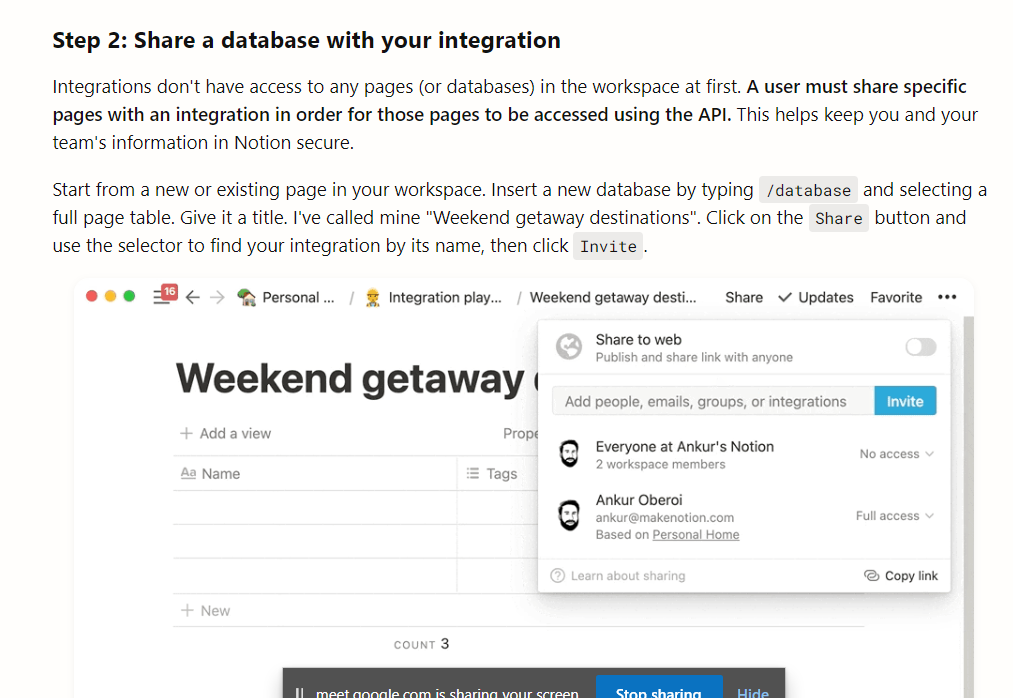Click the Updates checkmark item

816,297
